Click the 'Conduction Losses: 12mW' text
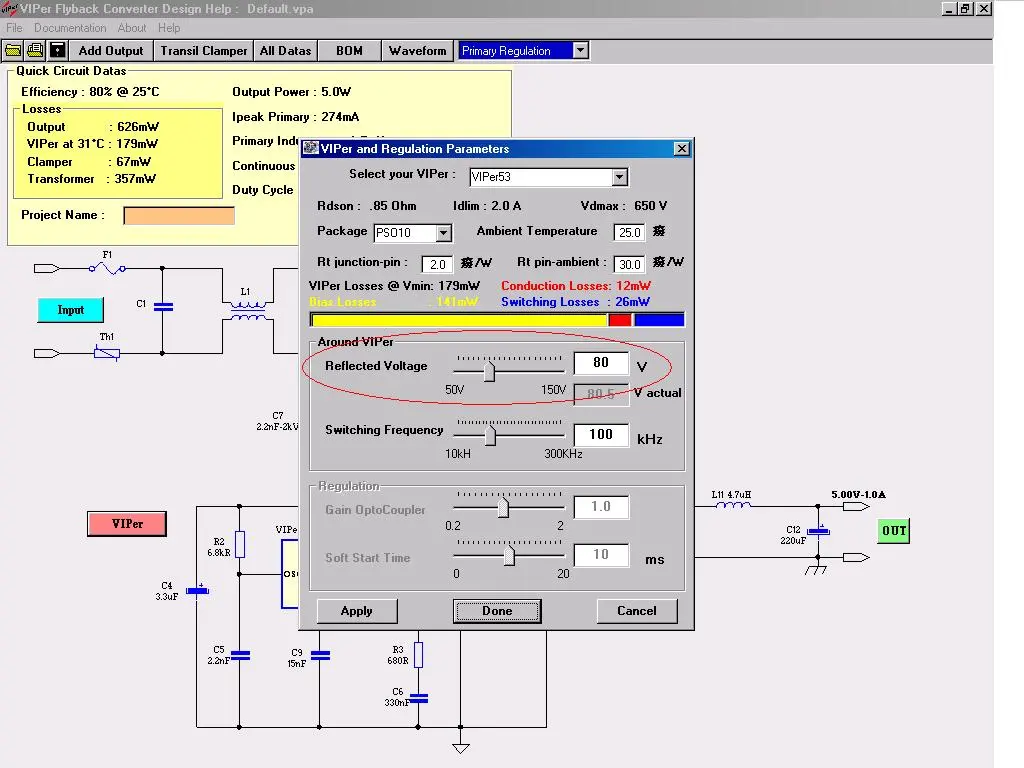The height and width of the screenshot is (768, 1024). point(576,285)
